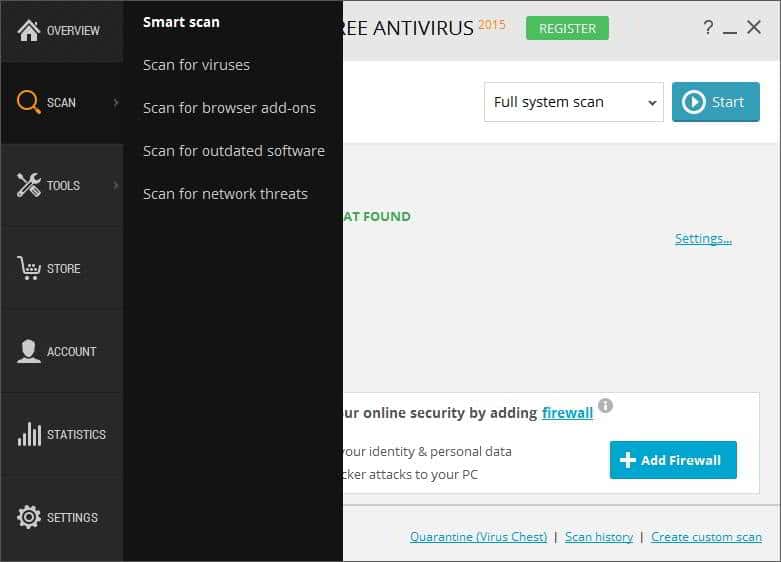
Task: Expand the Scan submenu arrow
Action: [116, 103]
